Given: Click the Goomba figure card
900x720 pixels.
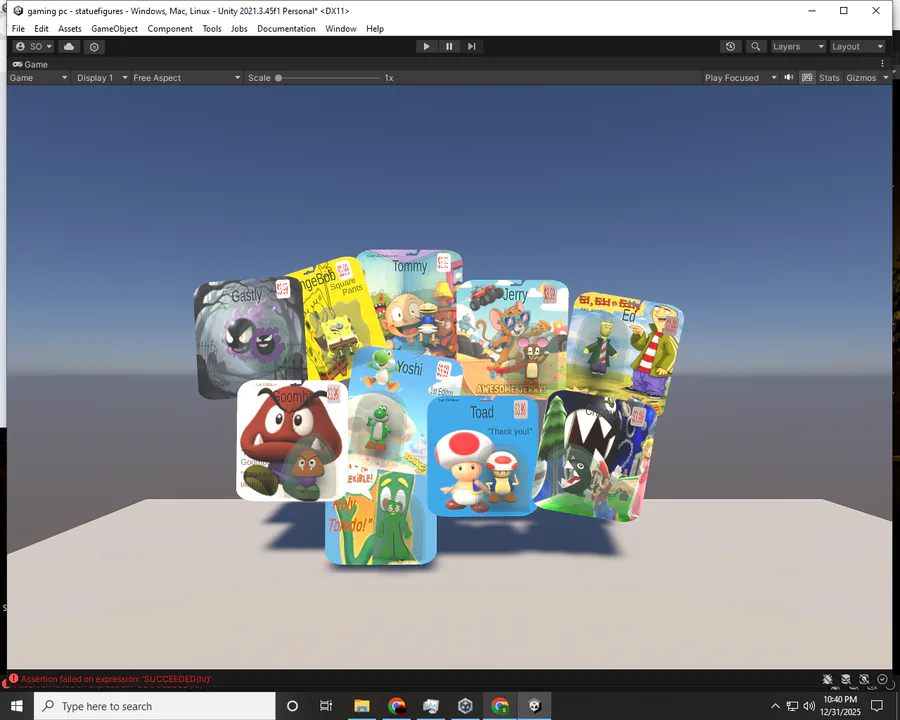Looking at the screenshot, I should click(292, 440).
